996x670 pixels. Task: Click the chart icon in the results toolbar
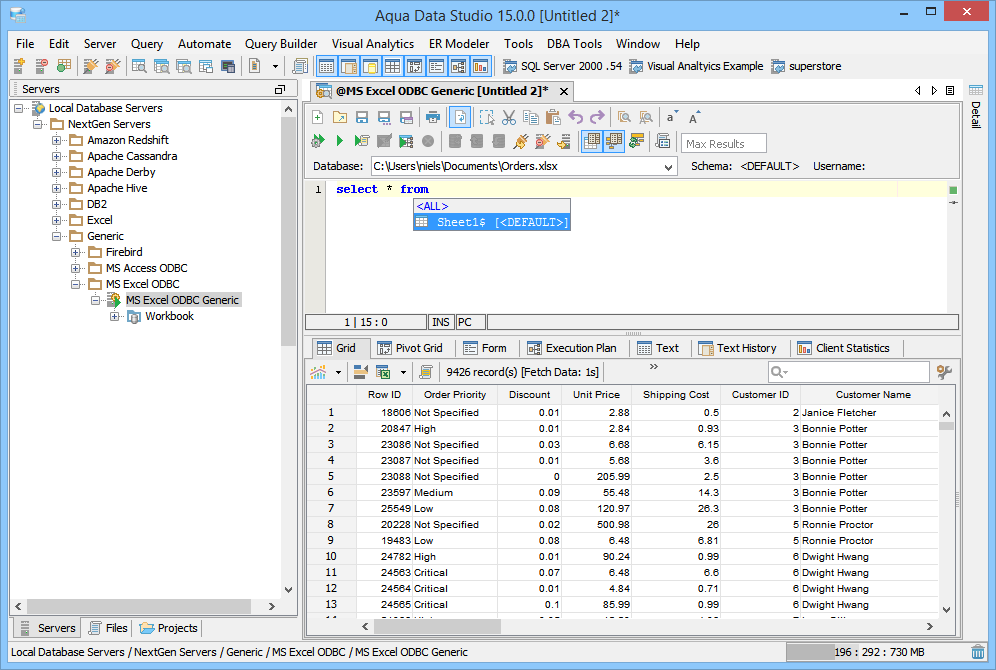[318, 372]
